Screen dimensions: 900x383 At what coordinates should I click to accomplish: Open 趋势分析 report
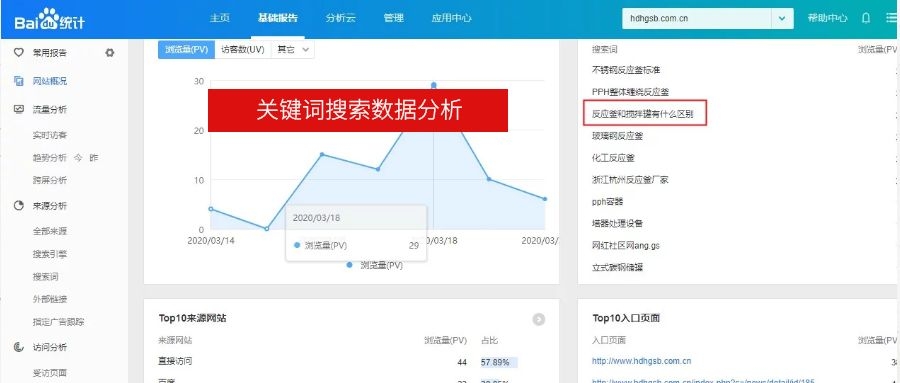point(49,157)
